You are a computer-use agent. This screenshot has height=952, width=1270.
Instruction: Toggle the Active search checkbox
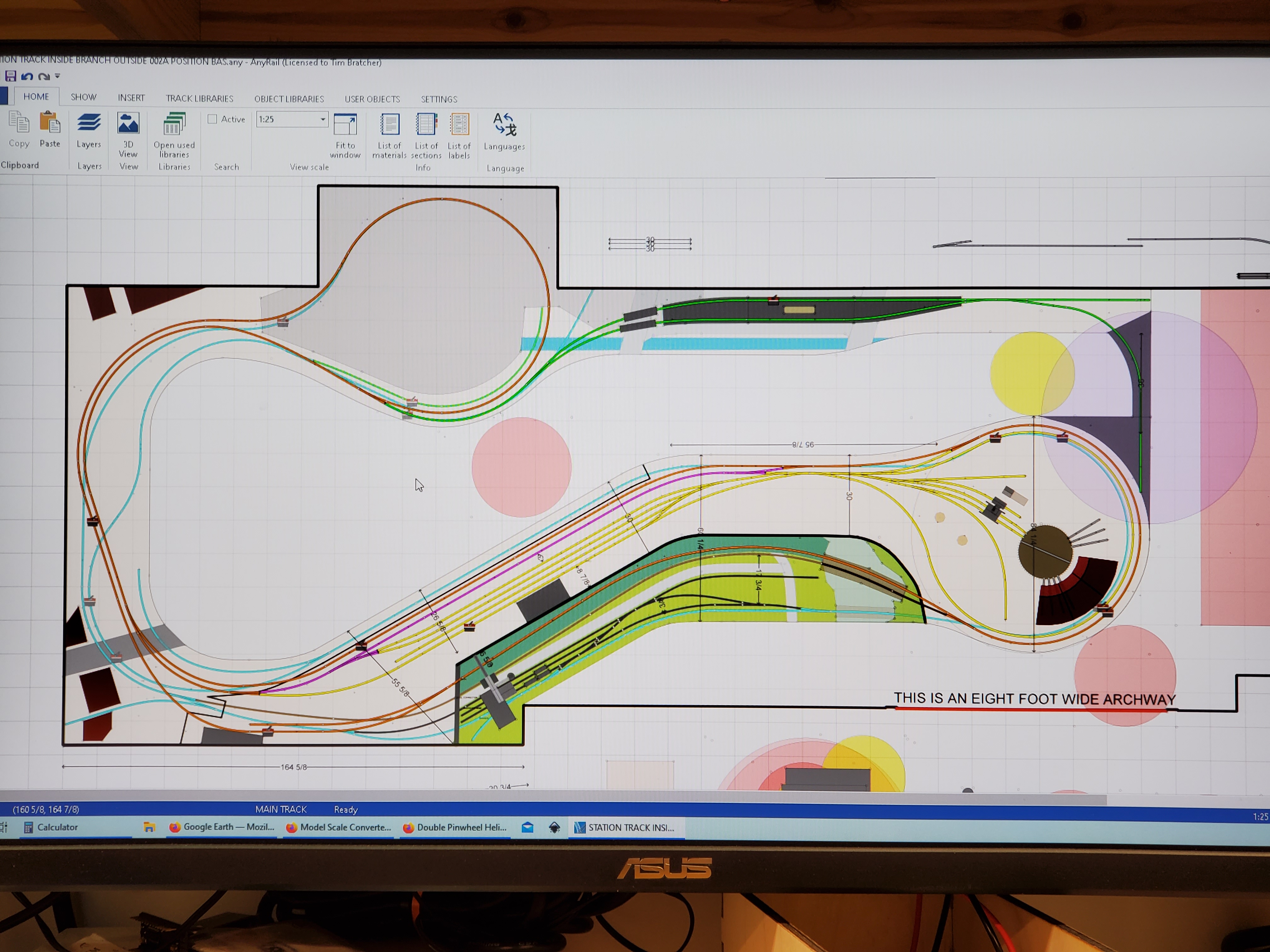tap(212, 119)
